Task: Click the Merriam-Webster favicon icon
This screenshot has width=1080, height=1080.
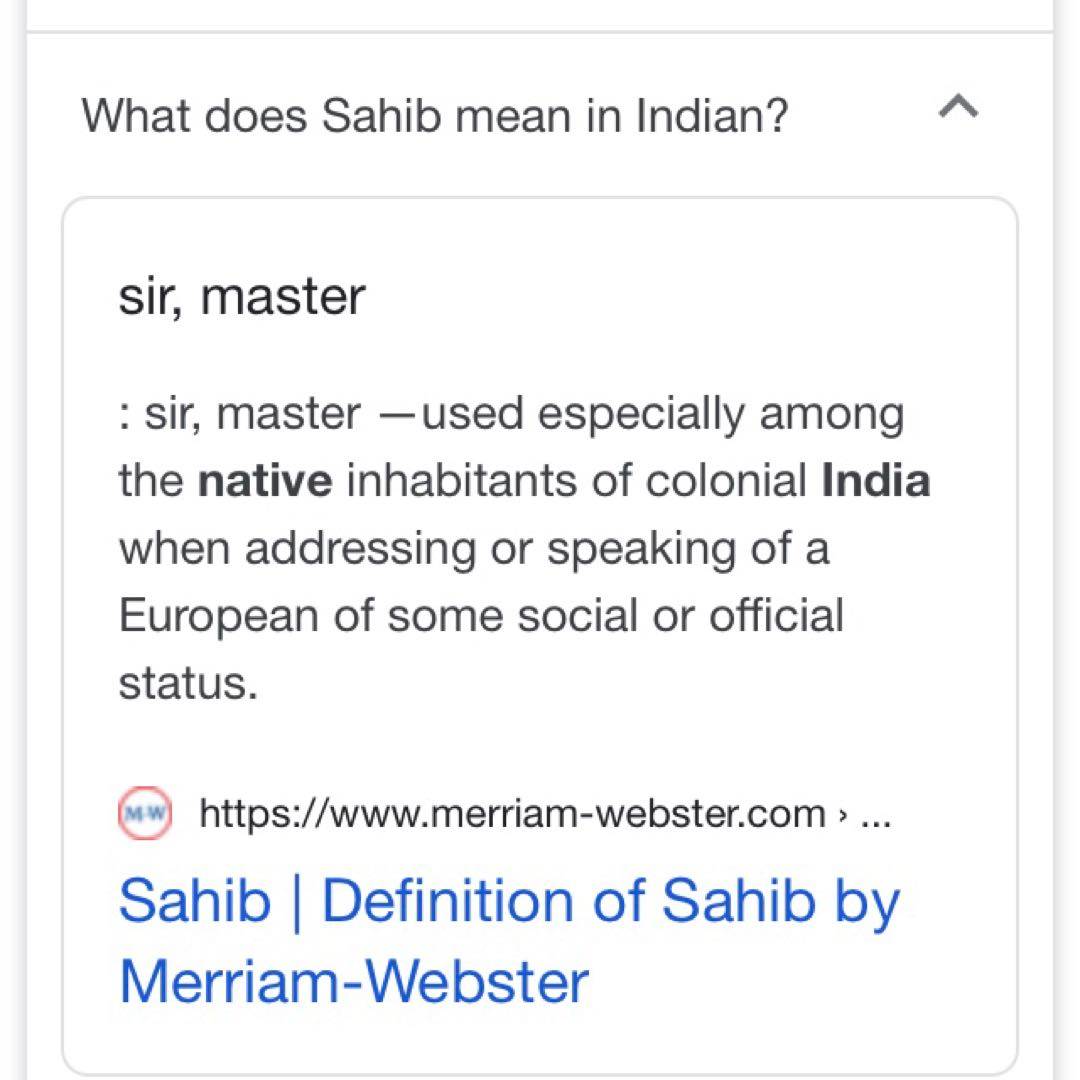Action: 145,813
